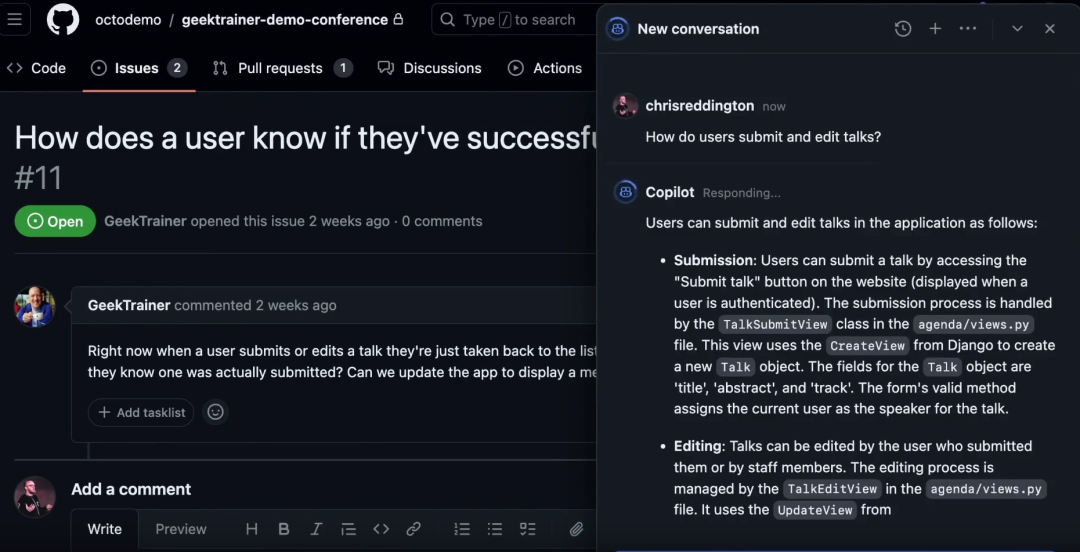This screenshot has height=552, width=1080.
Task: Open the Copilot conversation options menu
Action: [x=967, y=29]
